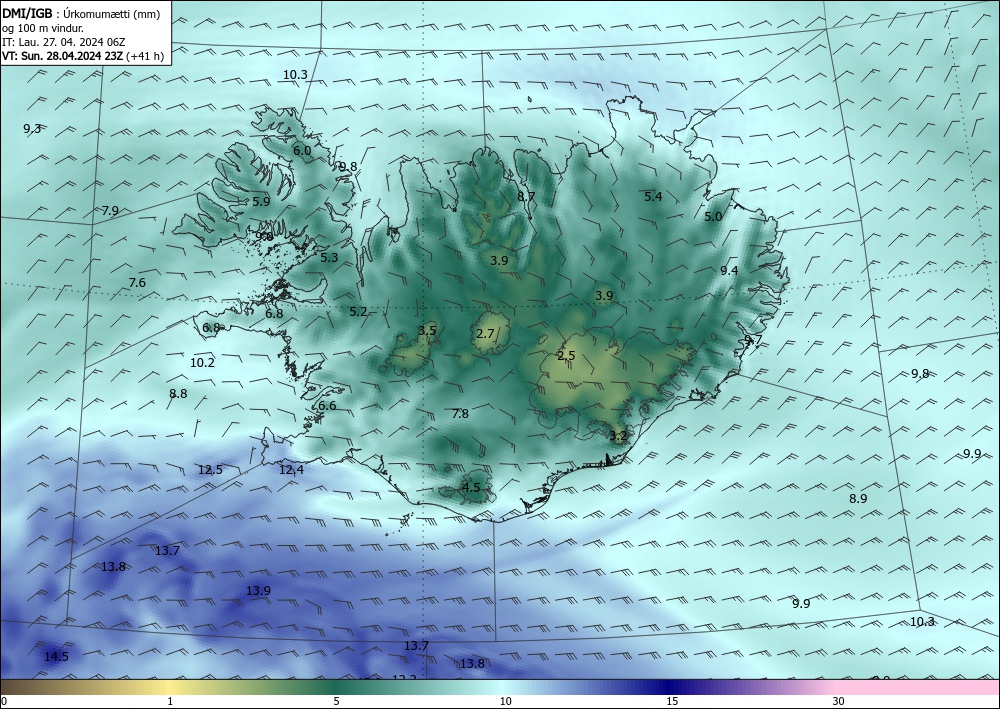The width and height of the screenshot is (1000, 709).
Task: Click the 5.0 value on the map
Action: click(x=713, y=217)
